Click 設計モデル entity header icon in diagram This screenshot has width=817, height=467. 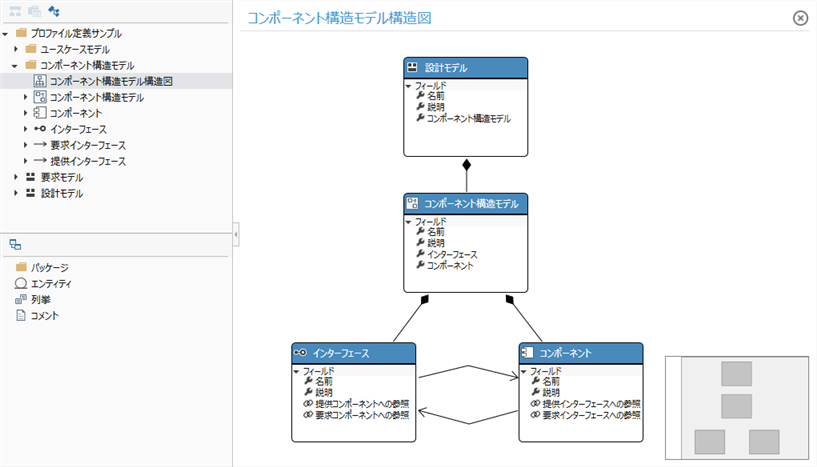pos(411,68)
